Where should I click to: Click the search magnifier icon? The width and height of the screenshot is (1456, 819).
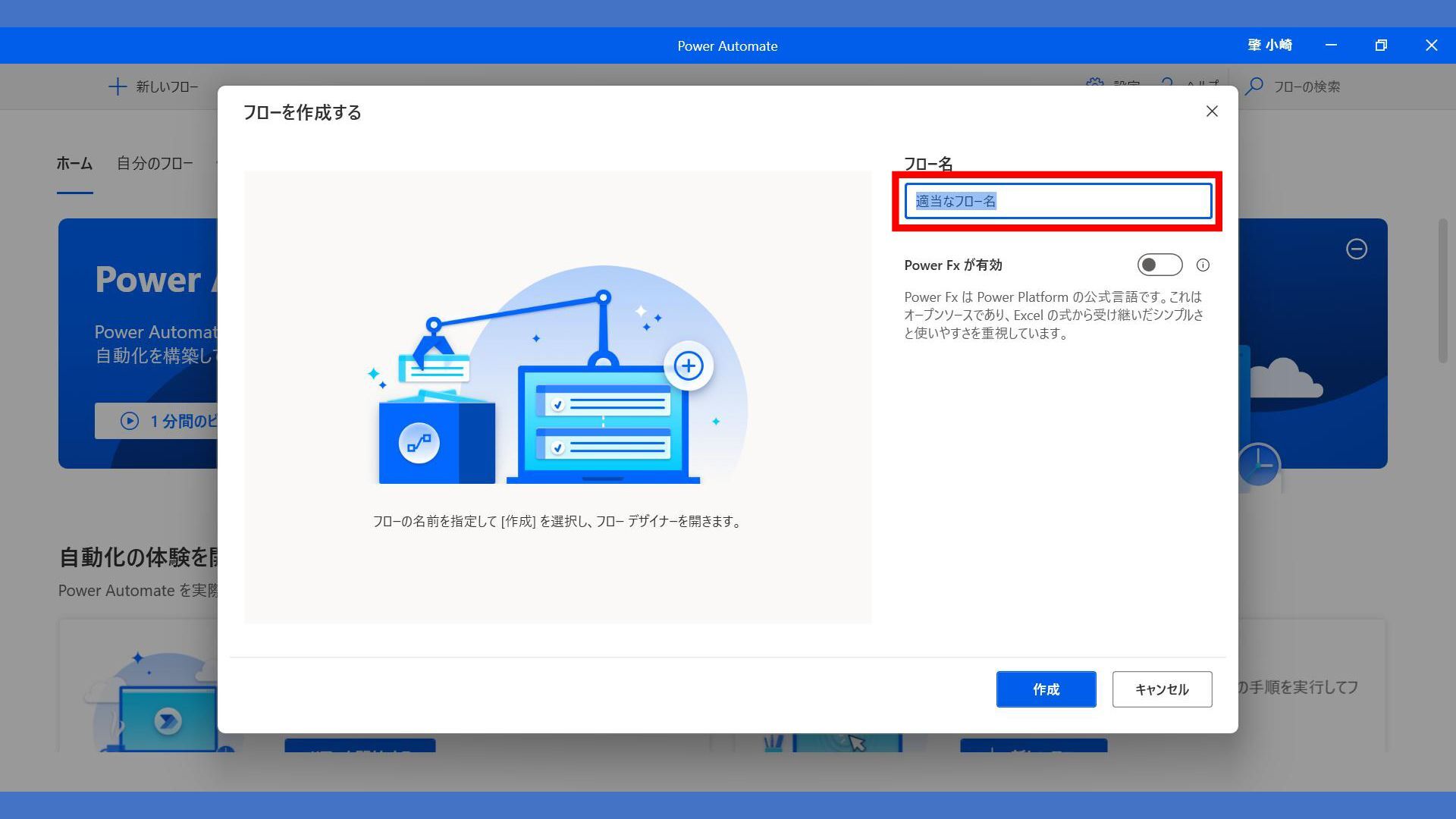pyautogui.click(x=1254, y=86)
